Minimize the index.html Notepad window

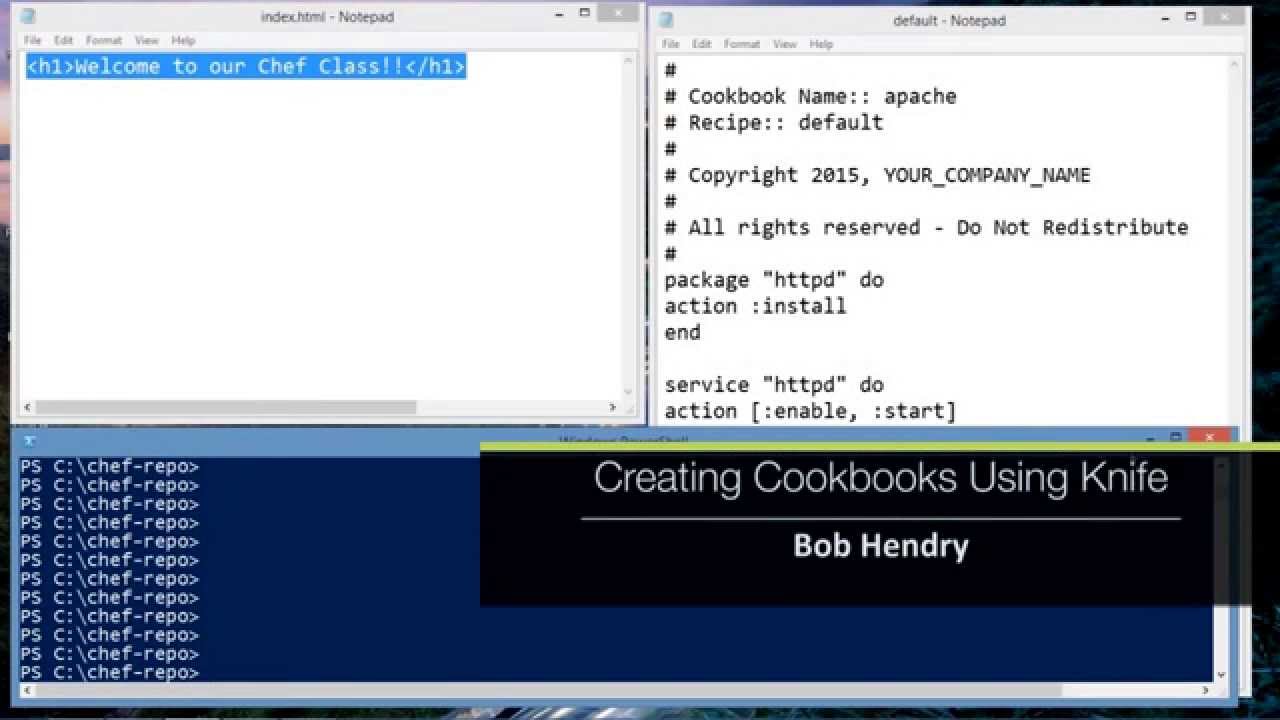click(558, 13)
